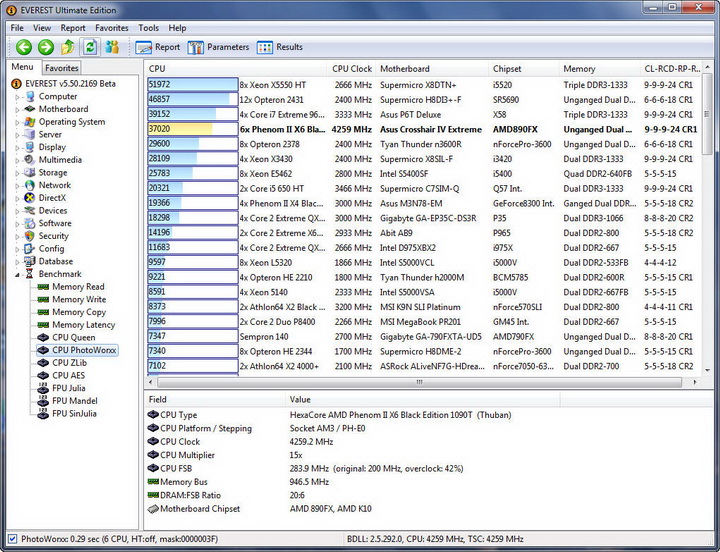Screen dimensions: 720x552
Task: Select the Database category
Action: (x=56, y=261)
